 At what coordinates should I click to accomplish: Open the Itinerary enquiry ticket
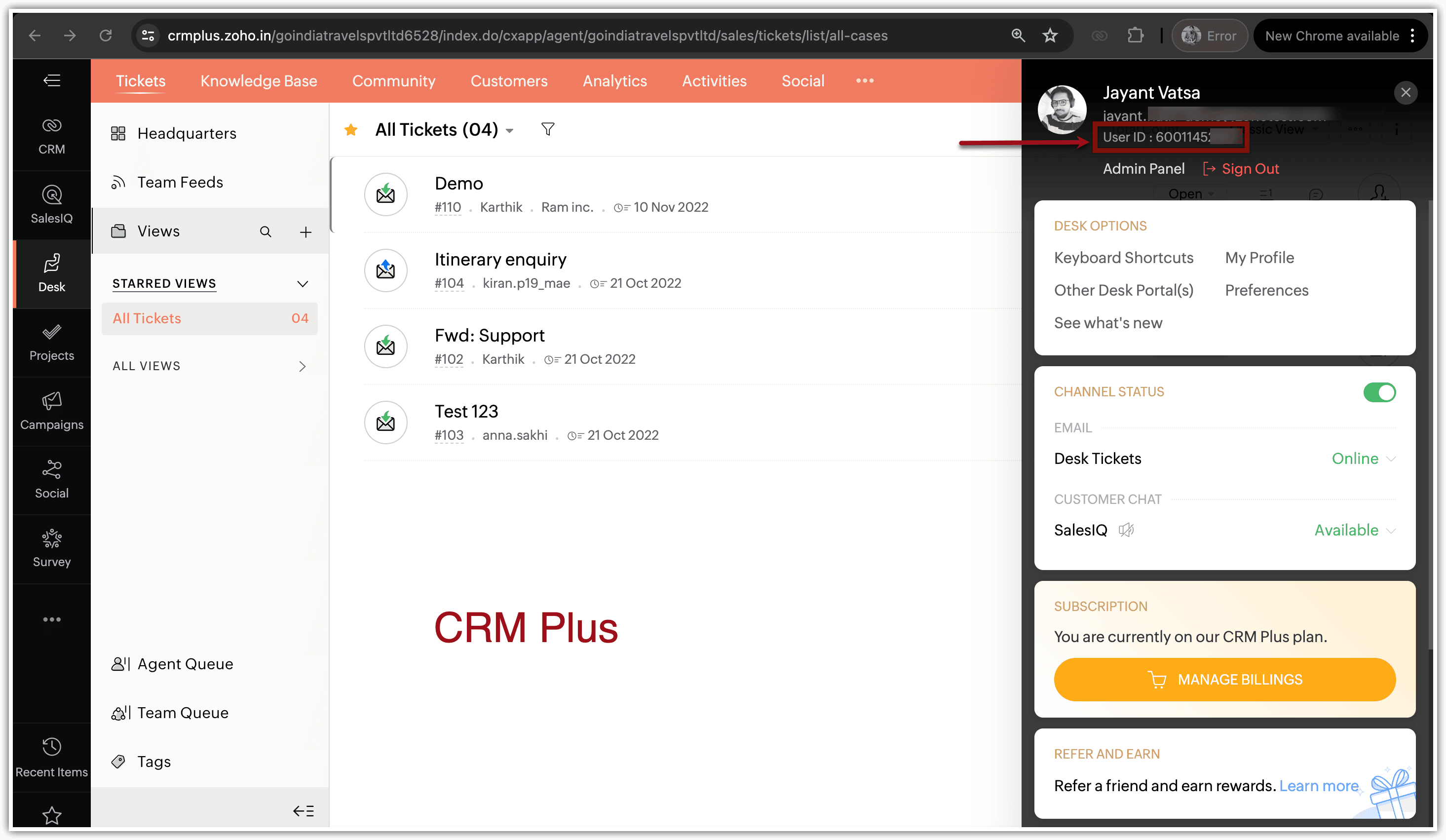pyautogui.click(x=500, y=259)
